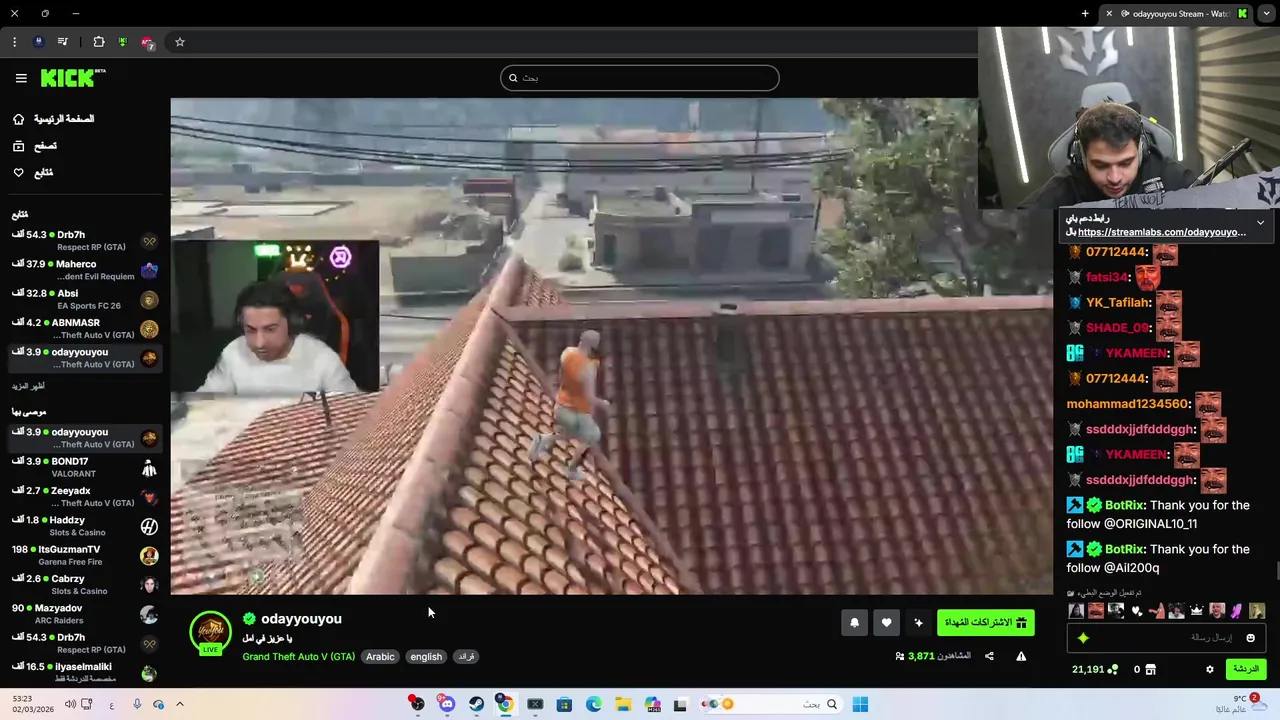The width and height of the screenshot is (1280, 720).
Task: Open the emoji picker in chat input
Action: pyautogui.click(x=1250, y=638)
